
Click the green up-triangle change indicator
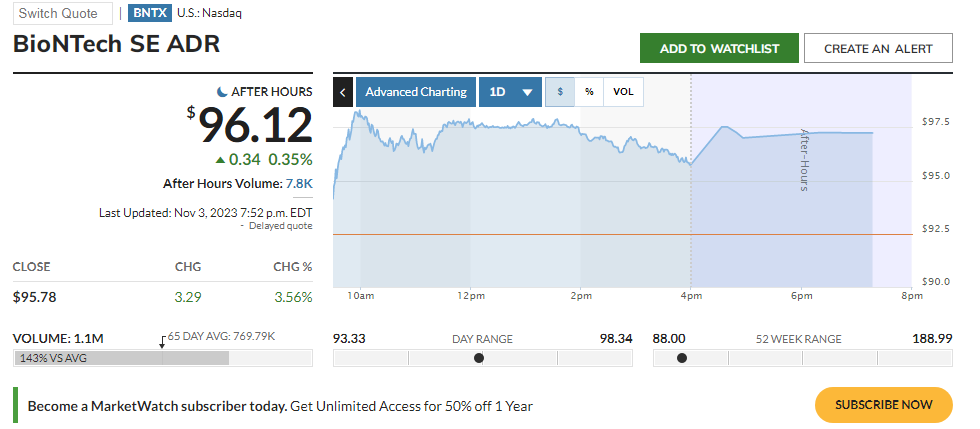(x=220, y=159)
